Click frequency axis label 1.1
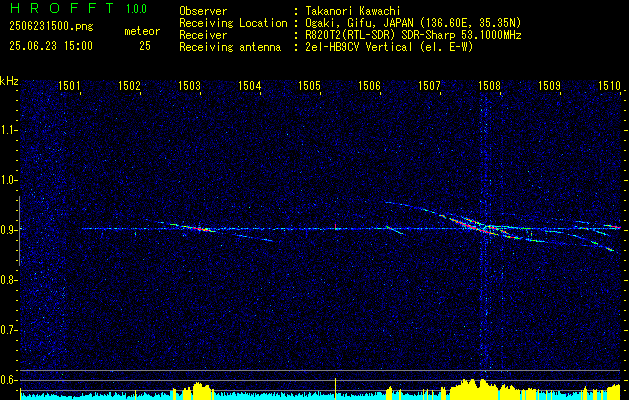 click(9, 130)
